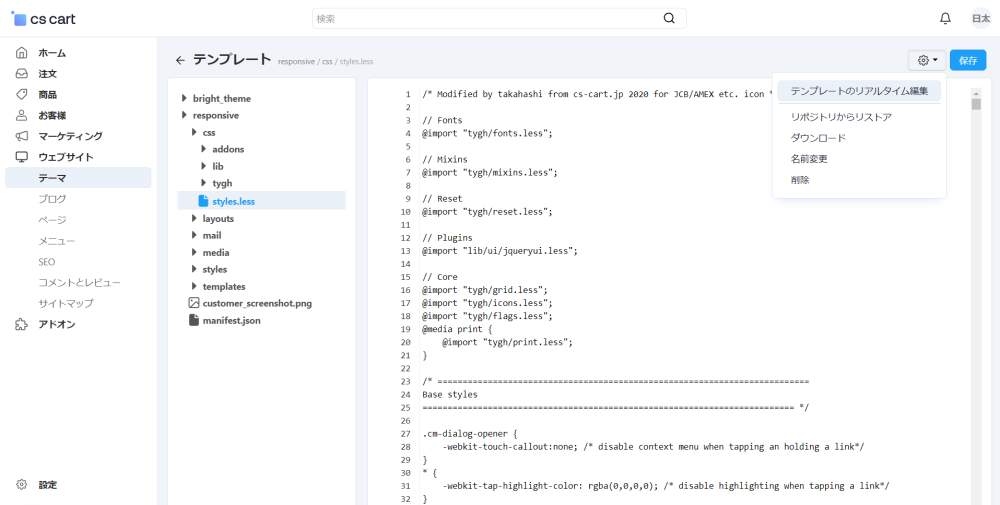Expand the media folder

(194, 252)
